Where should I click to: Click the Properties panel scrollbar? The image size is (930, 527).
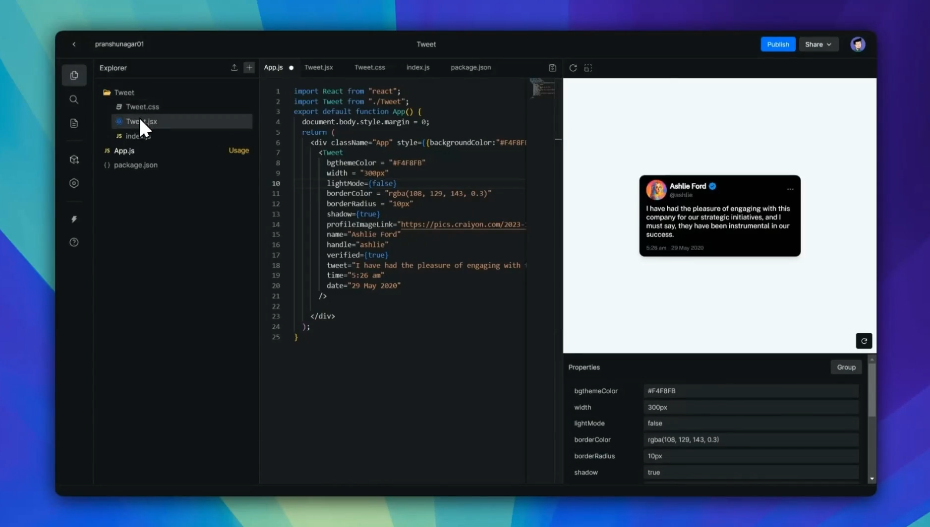pos(871,391)
